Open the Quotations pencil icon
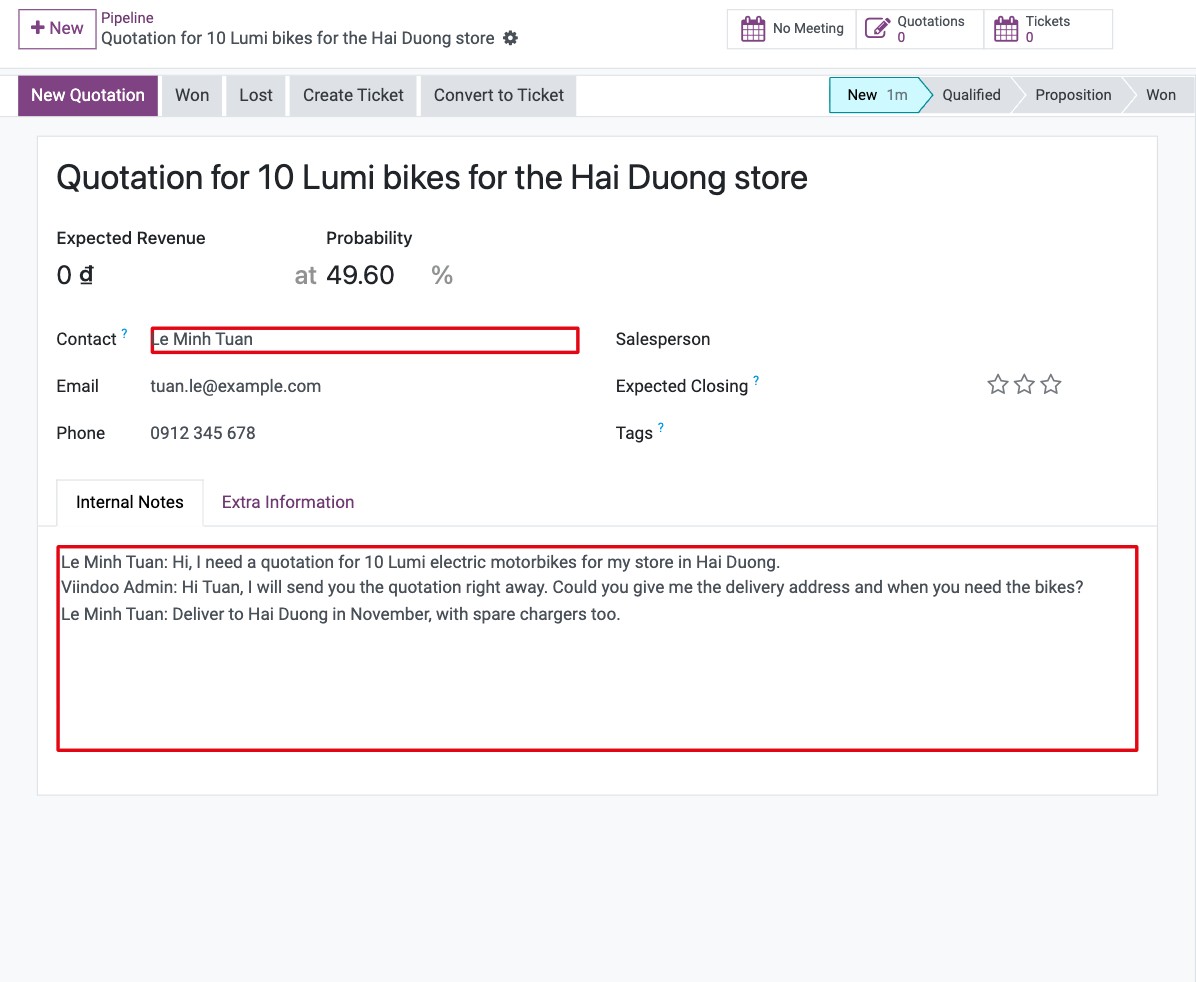 pos(877,29)
